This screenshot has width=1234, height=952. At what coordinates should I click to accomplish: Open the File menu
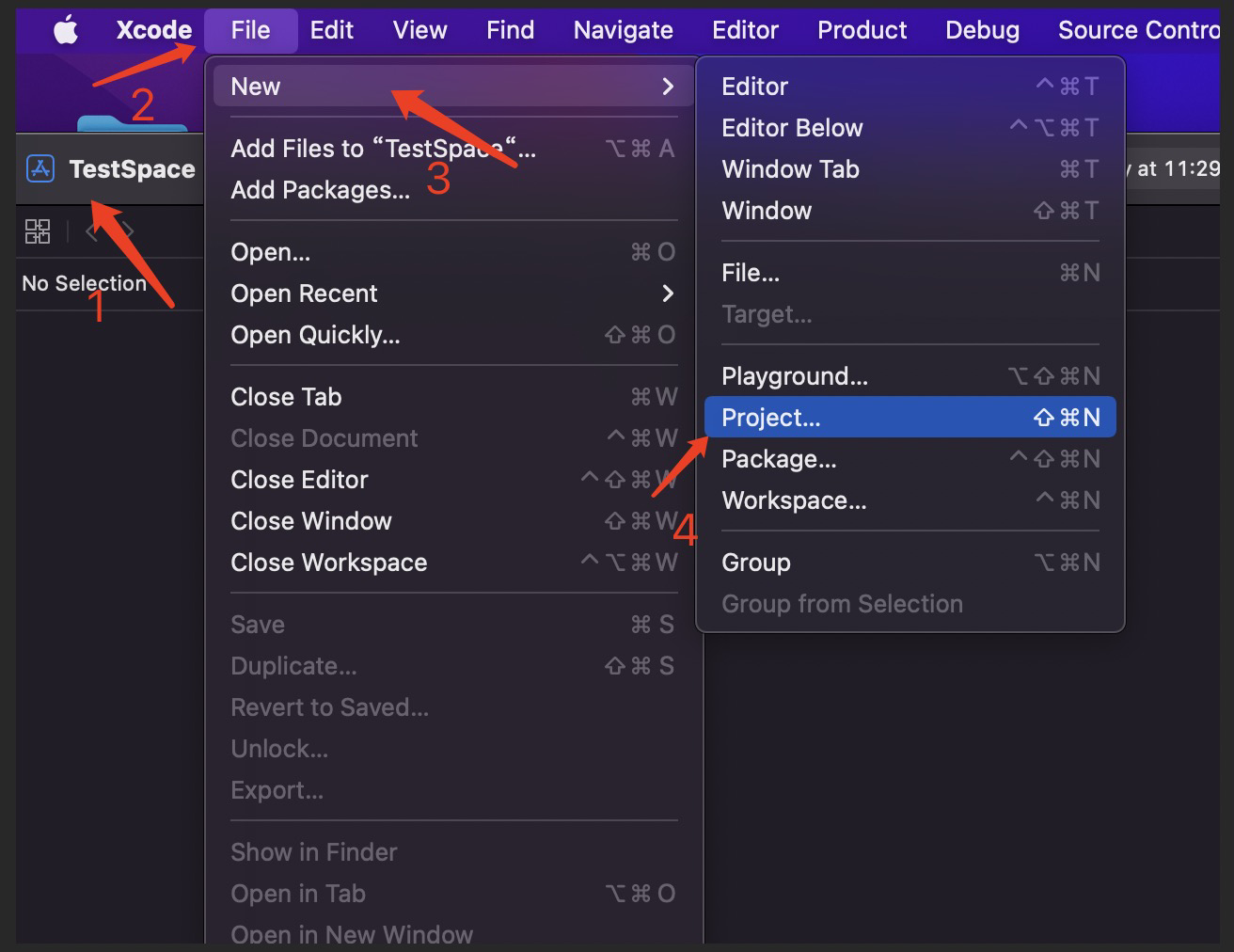point(251,30)
